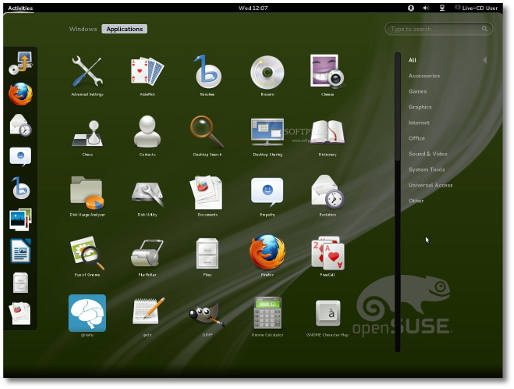Click the Activities button in the top bar
The image size is (514, 389).
tap(20, 8)
